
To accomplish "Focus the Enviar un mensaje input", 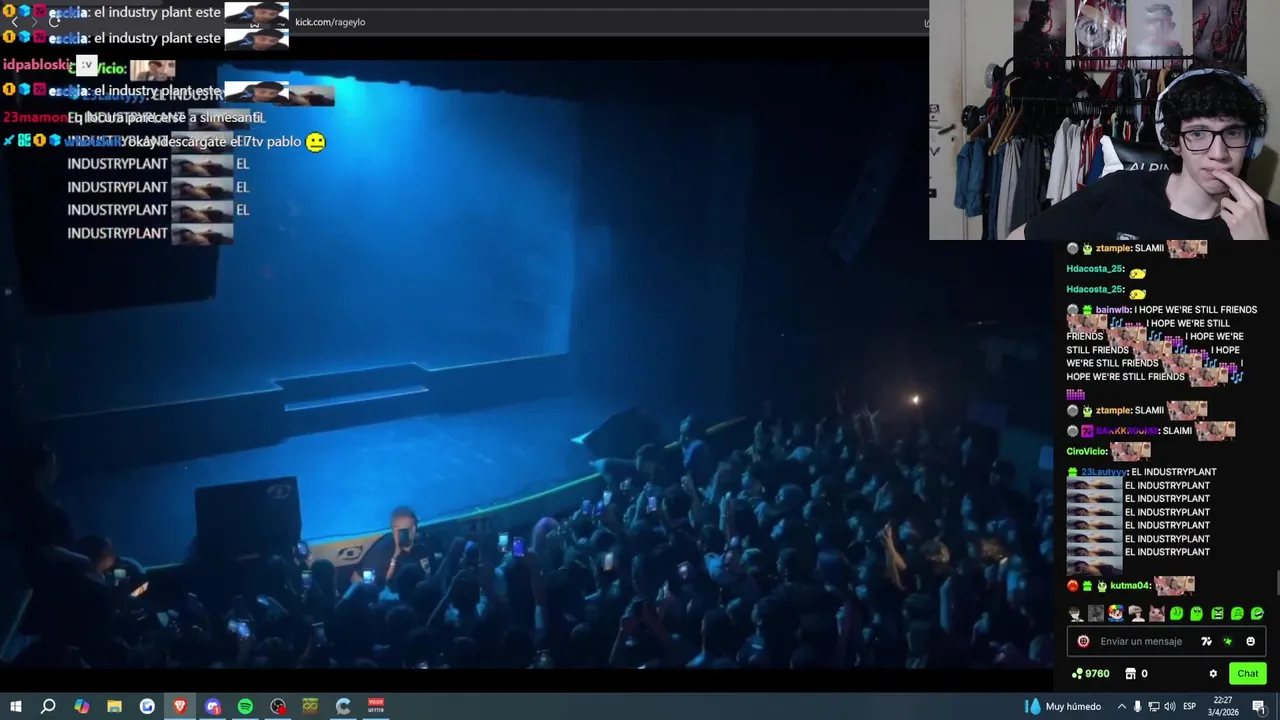I will (x=1141, y=642).
